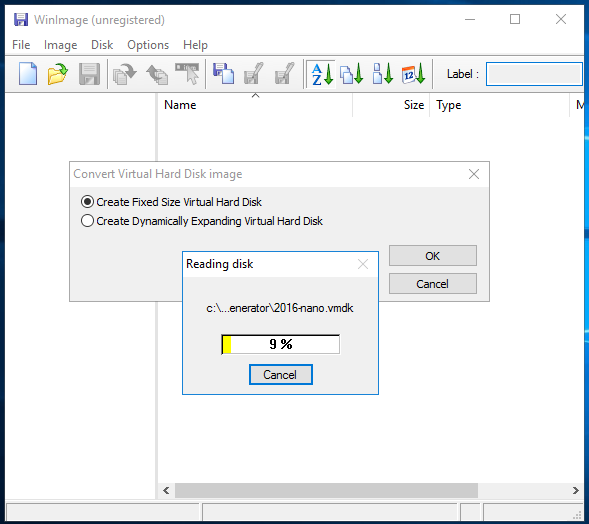Sort files alphabetically with A-Z icon

click(x=322, y=74)
